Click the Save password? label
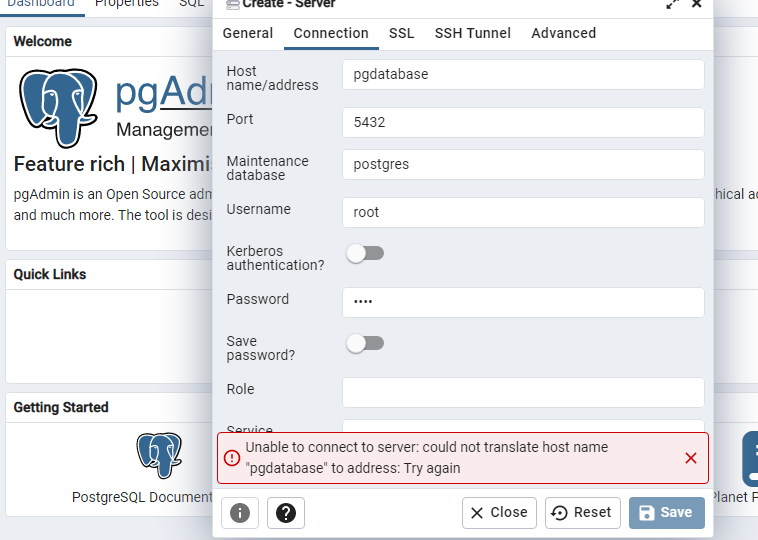This screenshot has height=540, width=758. coord(261,348)
